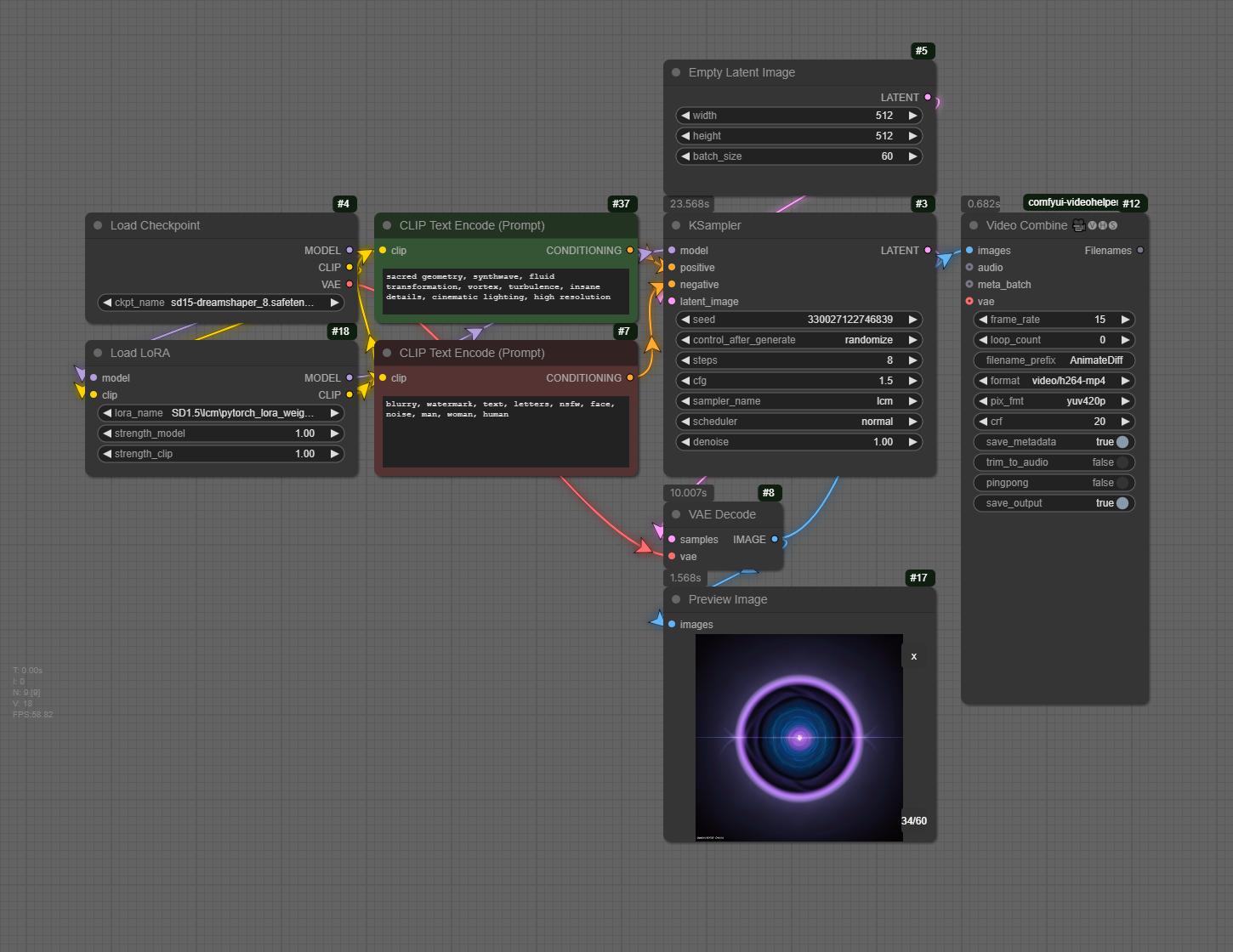This screenshot has width=1233, height=952.
Task: Click the strength_model slider field
Action: click(x=221, y=433)
